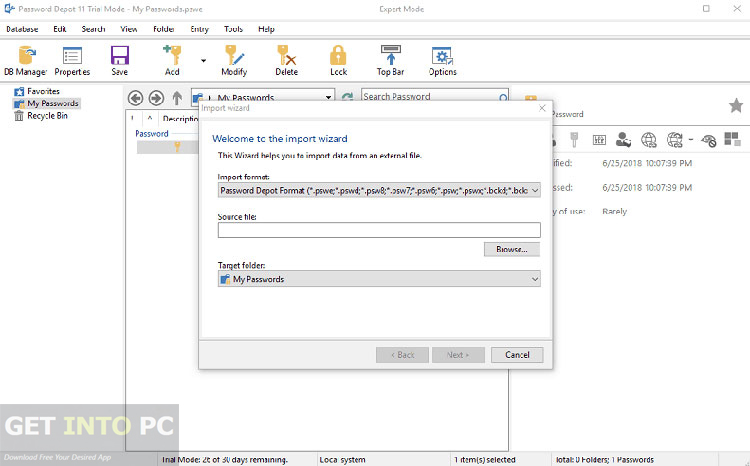Expand the My Passwords path dropdown
Viewport: 750px width, 466px height.
tap(328, 97)
